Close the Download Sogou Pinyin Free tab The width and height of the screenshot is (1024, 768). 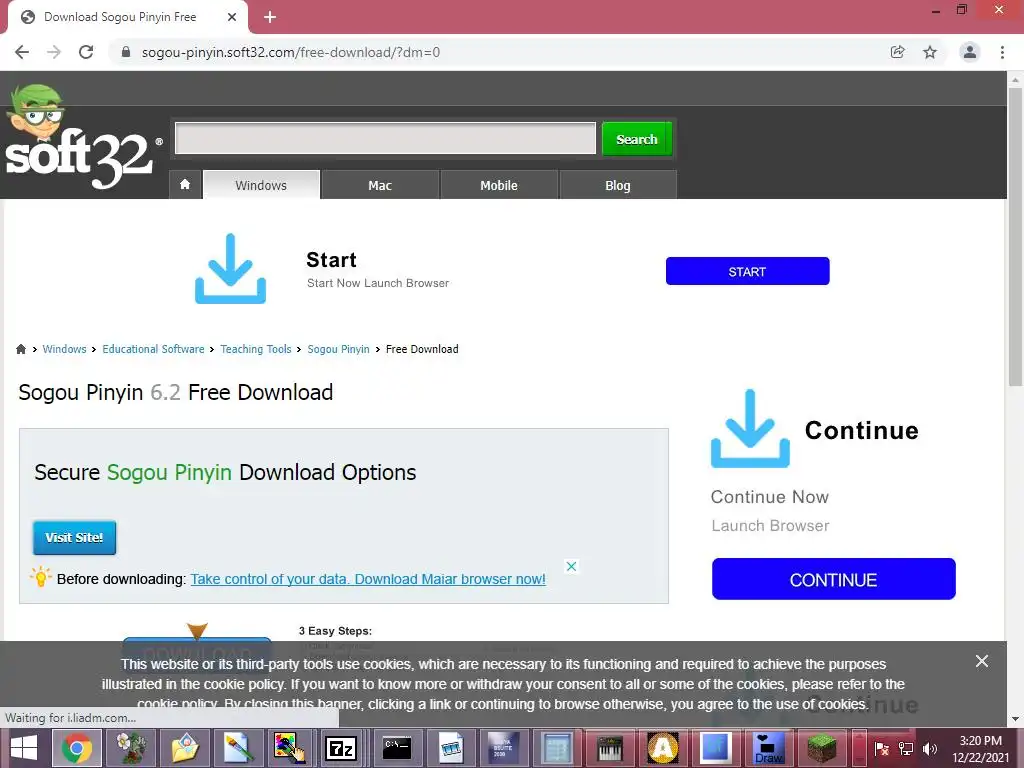click(x=232, y=17)
